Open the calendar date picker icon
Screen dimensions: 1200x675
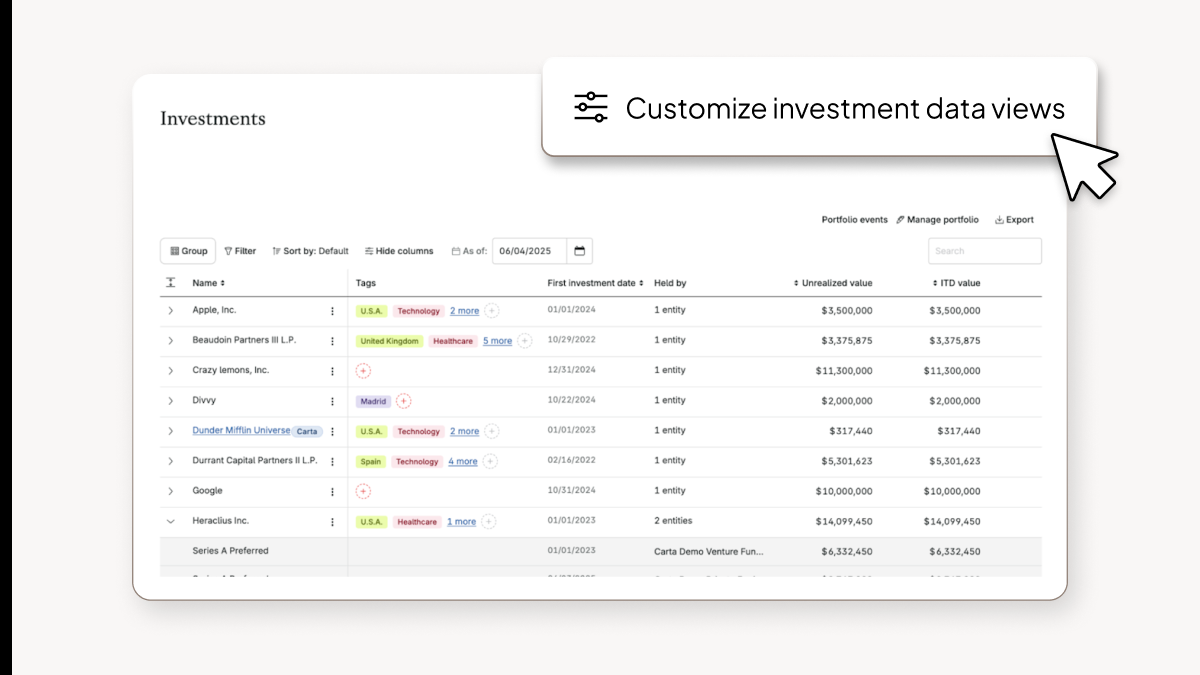click(580, 251)
